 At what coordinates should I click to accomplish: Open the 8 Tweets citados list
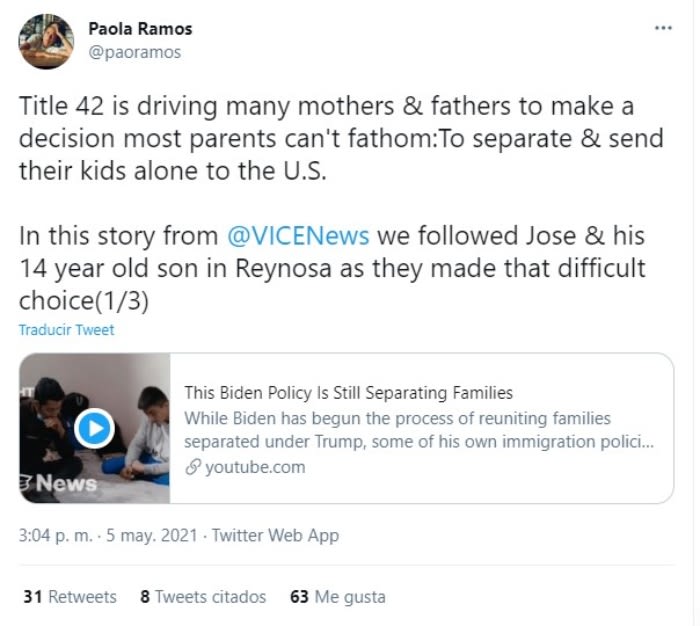[204, 597]
